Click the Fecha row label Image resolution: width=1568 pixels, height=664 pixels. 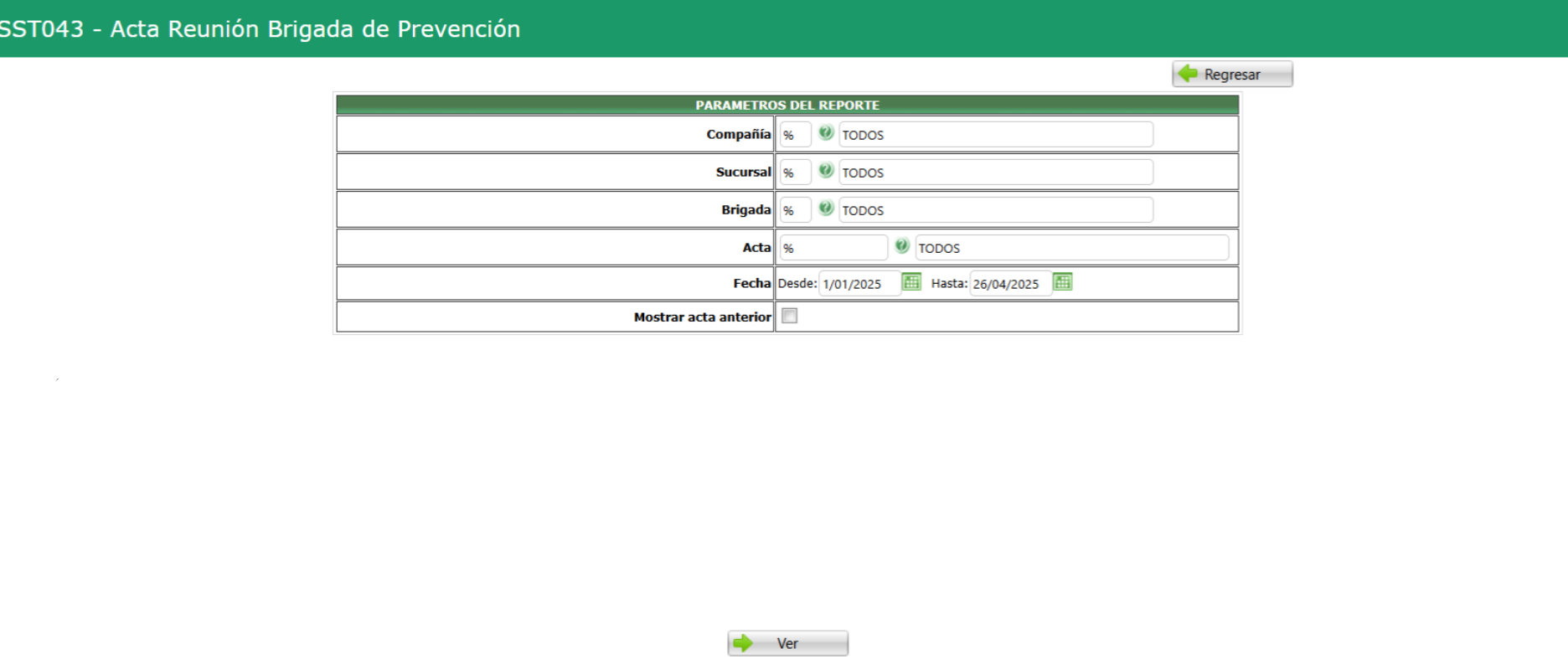pos(751,283)
